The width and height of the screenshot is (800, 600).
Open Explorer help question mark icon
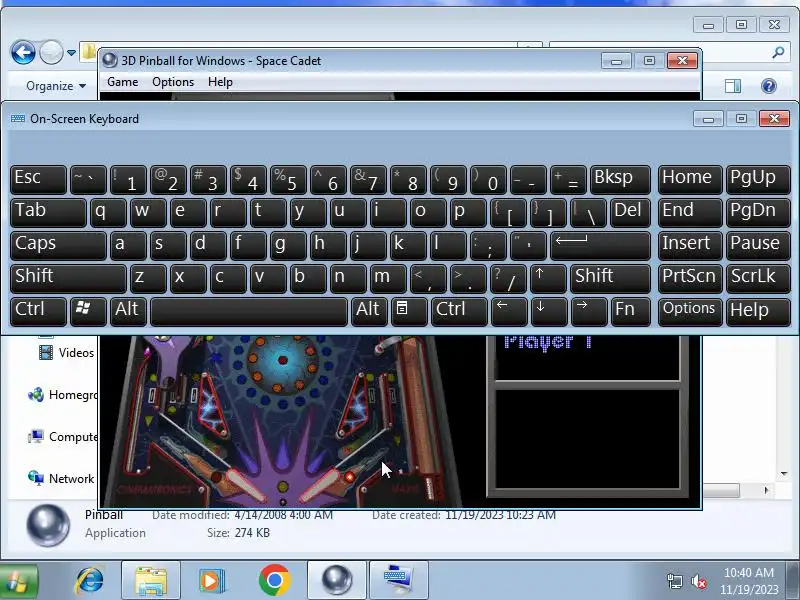coord(768,86)
